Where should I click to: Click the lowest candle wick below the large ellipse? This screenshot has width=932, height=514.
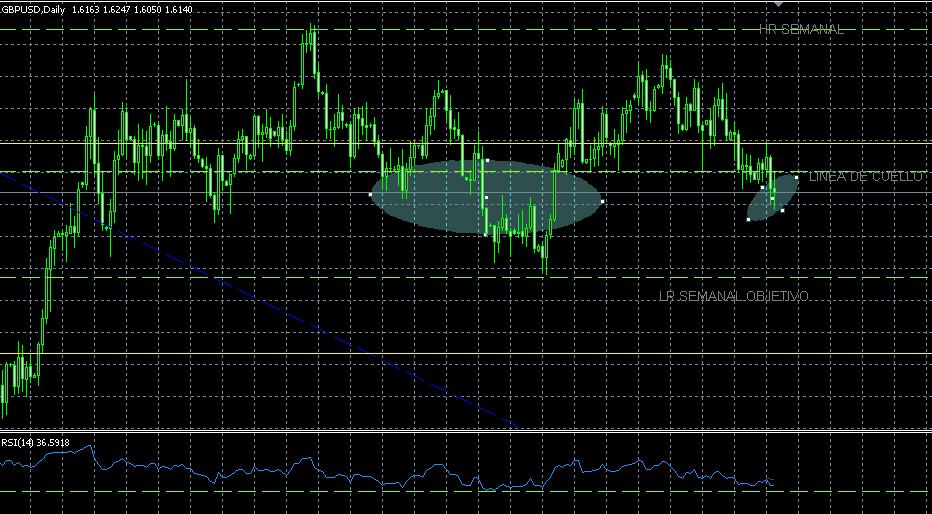(546, 272)
